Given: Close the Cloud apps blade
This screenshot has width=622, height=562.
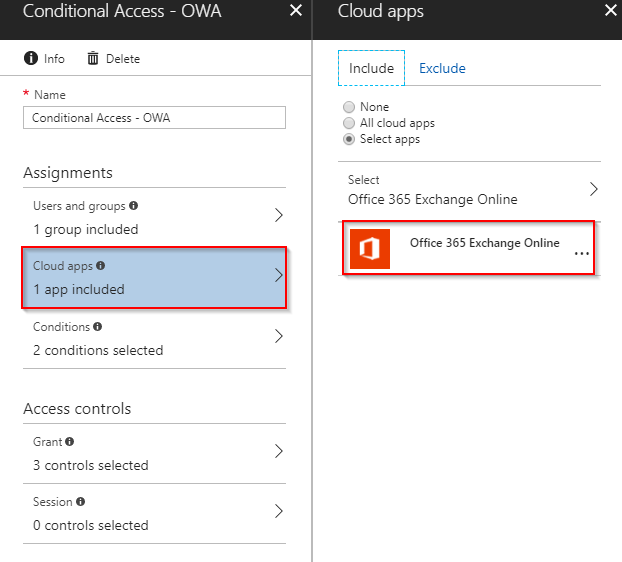Looking at the screenshot, I should [x=611, y=10].
